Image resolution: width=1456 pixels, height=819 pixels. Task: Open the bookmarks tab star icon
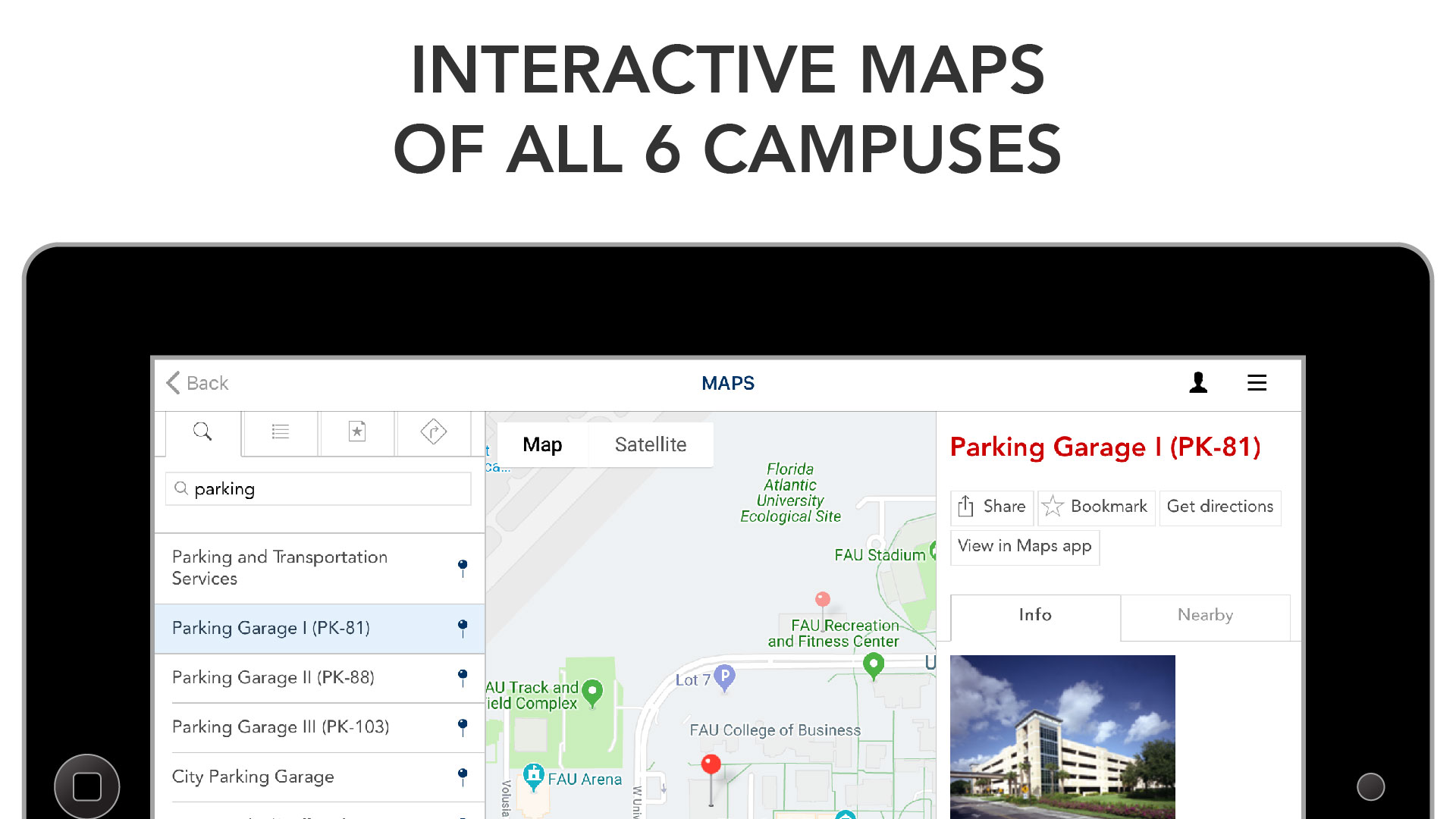pos(357,432)
